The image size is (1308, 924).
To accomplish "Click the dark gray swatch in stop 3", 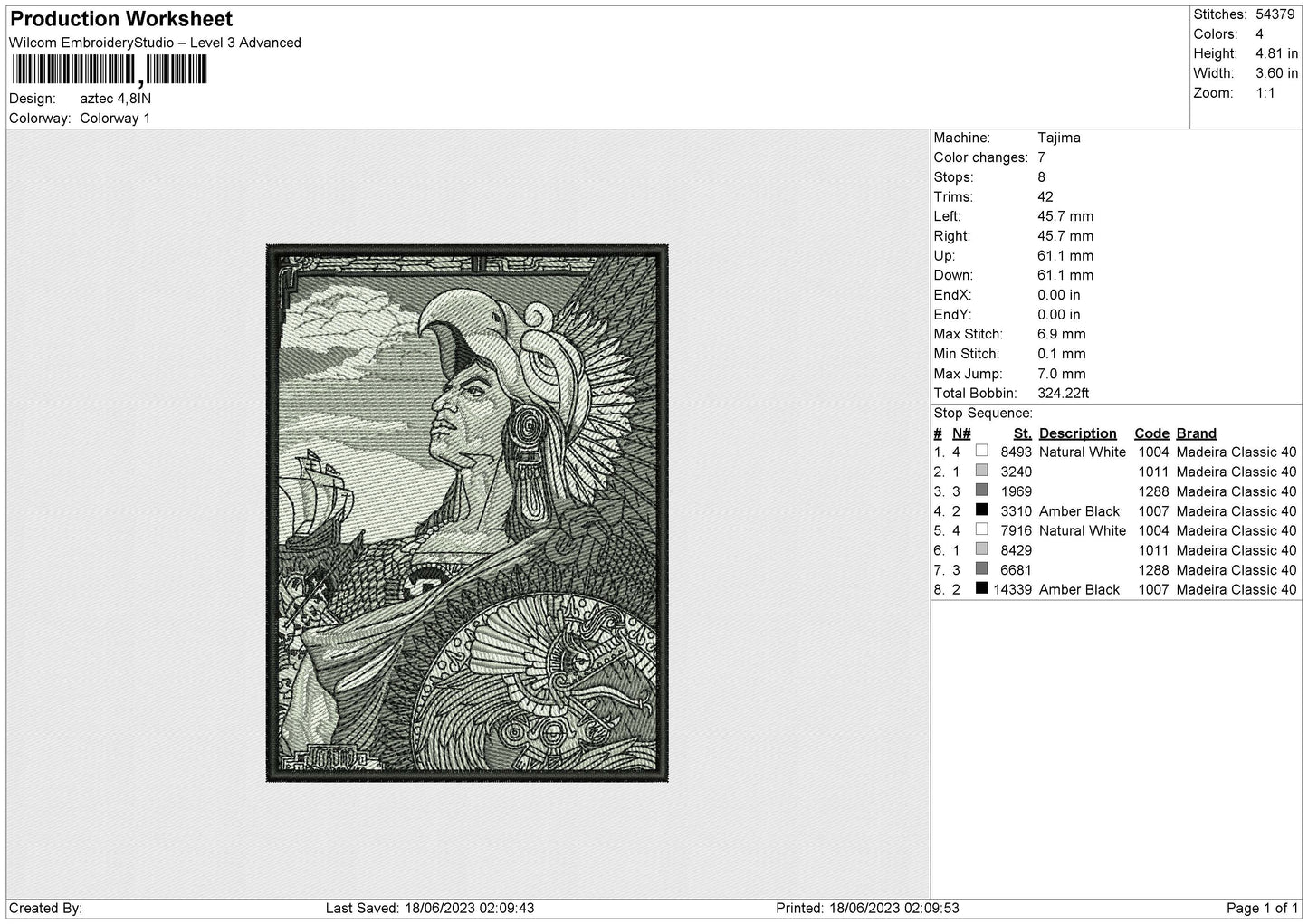I will click(x=982, y=490).
